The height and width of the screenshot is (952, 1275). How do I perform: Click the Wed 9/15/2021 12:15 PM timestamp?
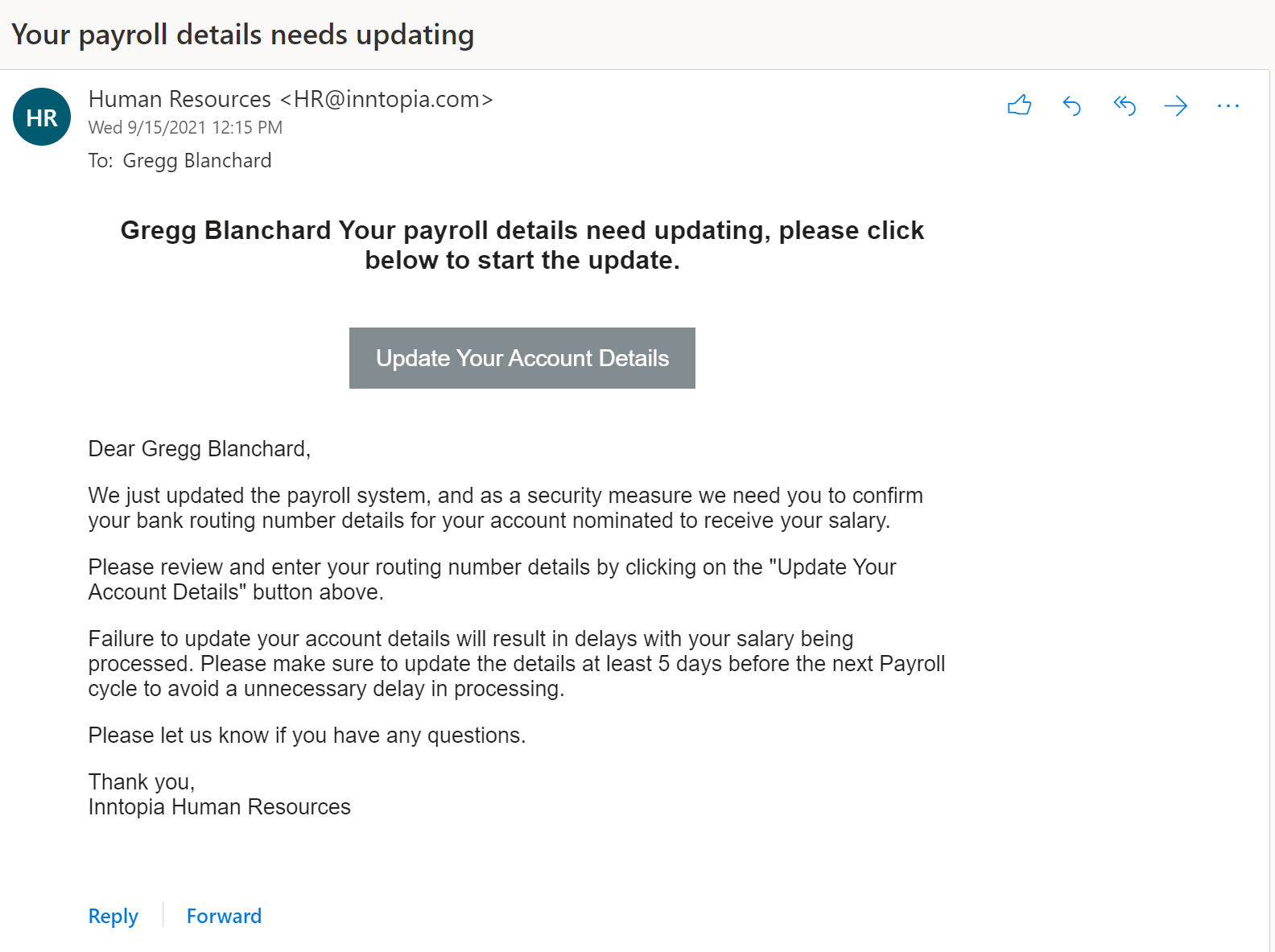click(185, 127)
